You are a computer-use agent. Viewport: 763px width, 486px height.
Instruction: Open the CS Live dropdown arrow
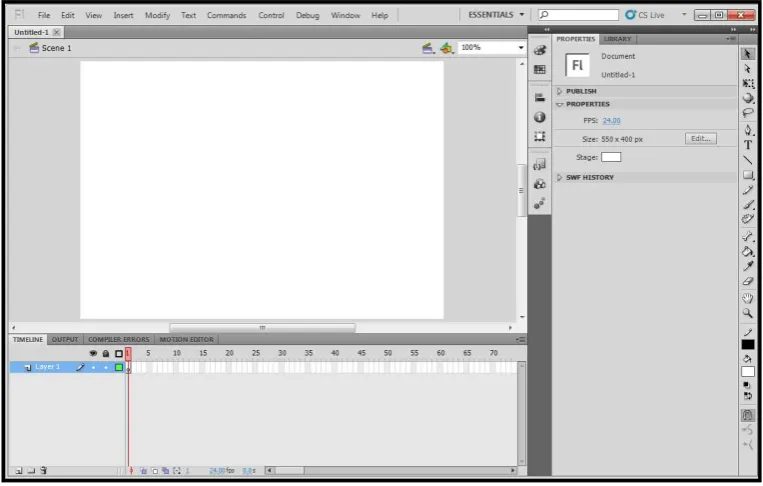[684, 15]
